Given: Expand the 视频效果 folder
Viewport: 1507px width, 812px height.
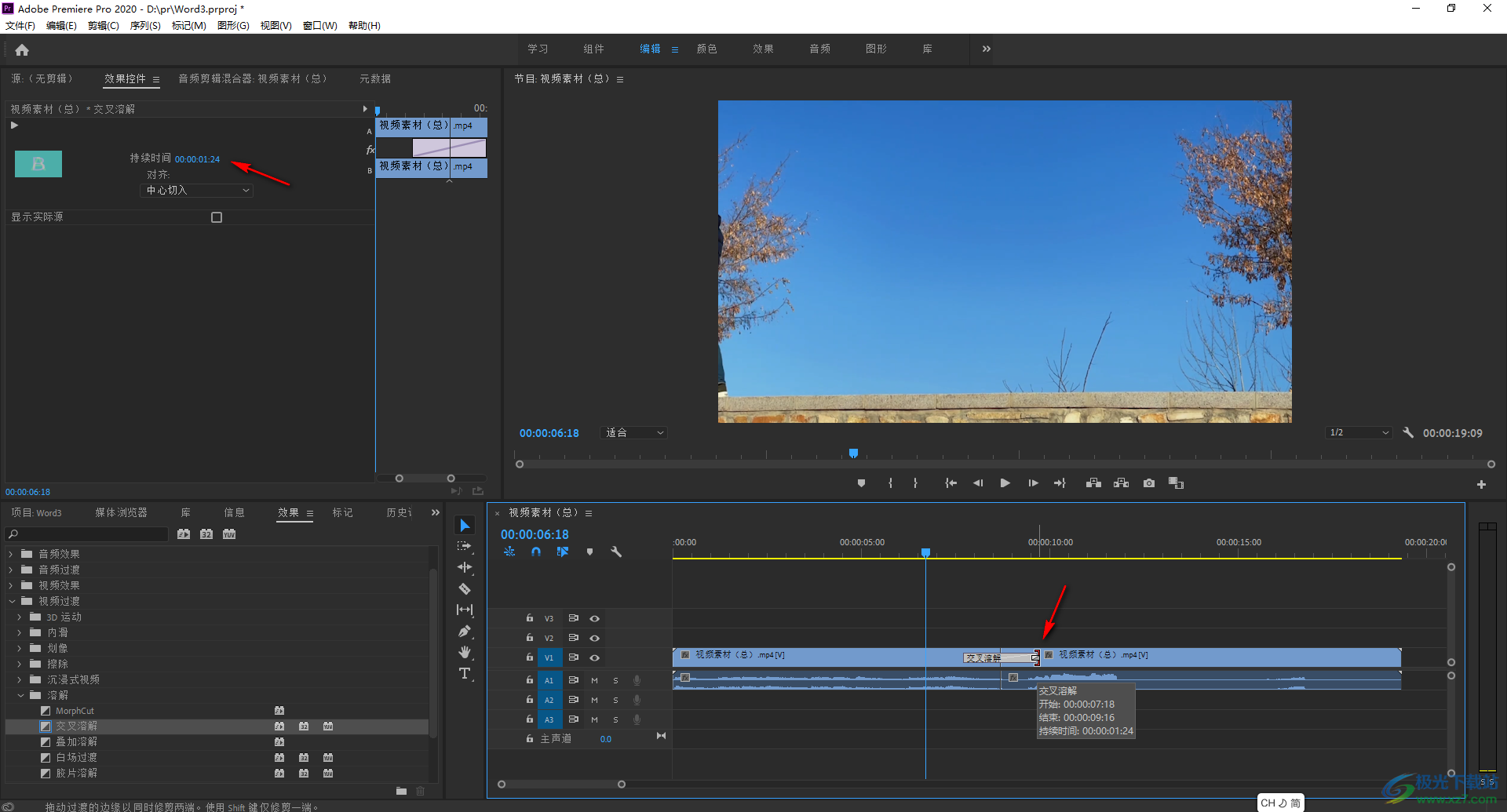Looking at the screenshot, I should [11, 585].
